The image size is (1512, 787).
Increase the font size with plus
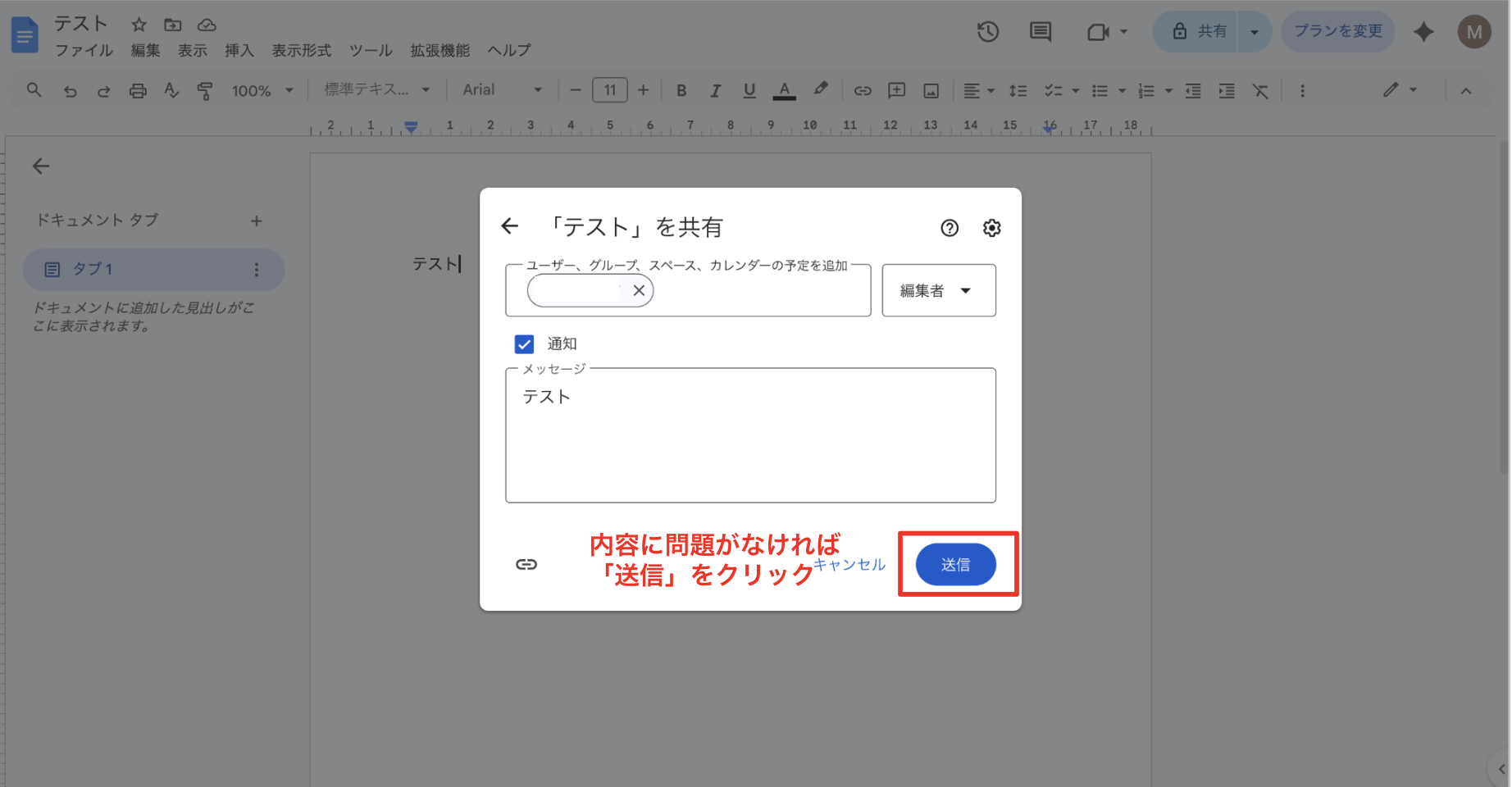(644, 90)
